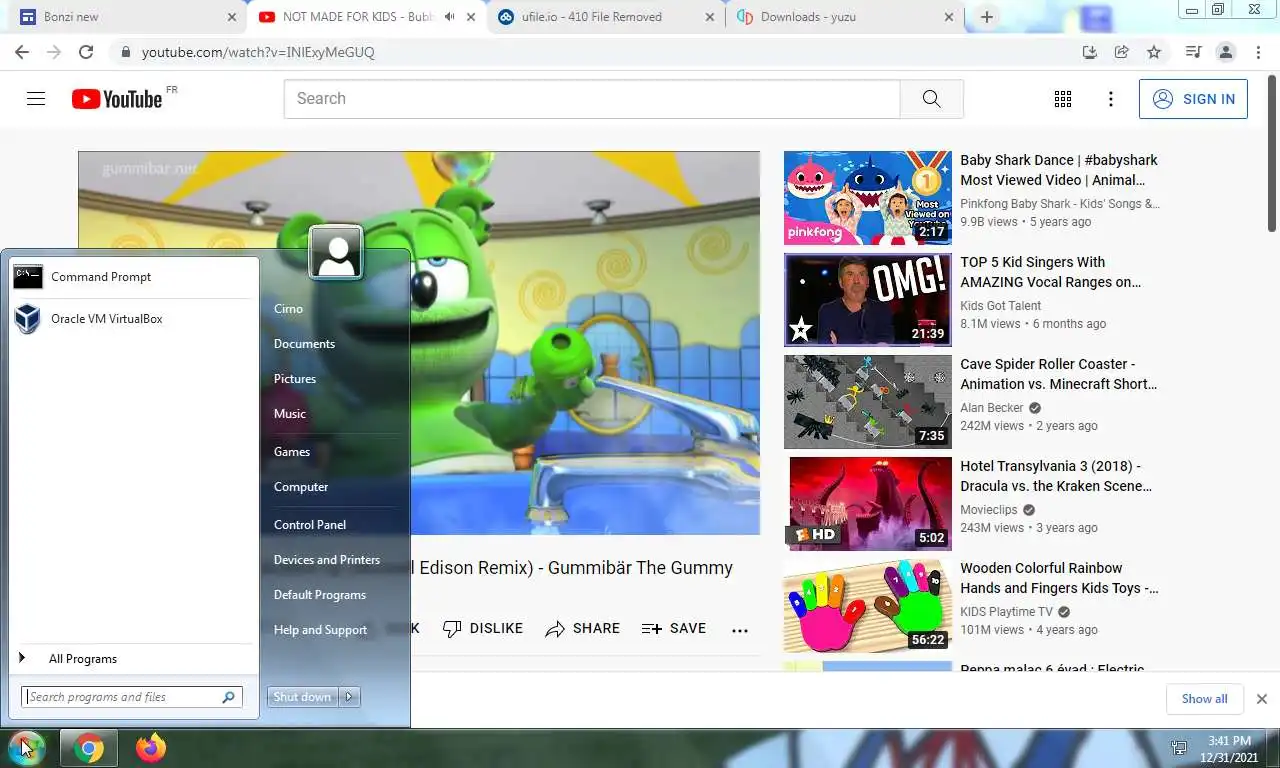Go to the YouTube home logo

(117, 99)
